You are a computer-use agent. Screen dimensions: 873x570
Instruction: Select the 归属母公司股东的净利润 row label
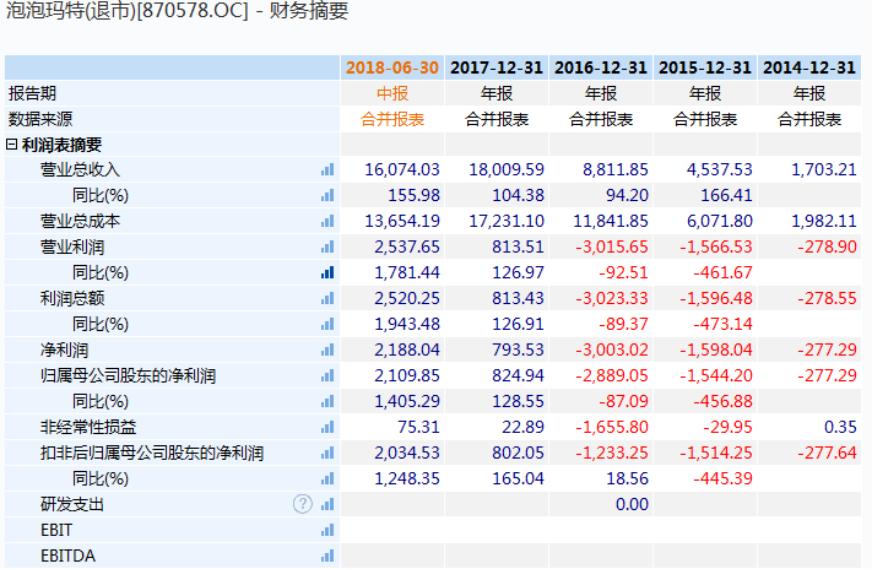[127, 376]
